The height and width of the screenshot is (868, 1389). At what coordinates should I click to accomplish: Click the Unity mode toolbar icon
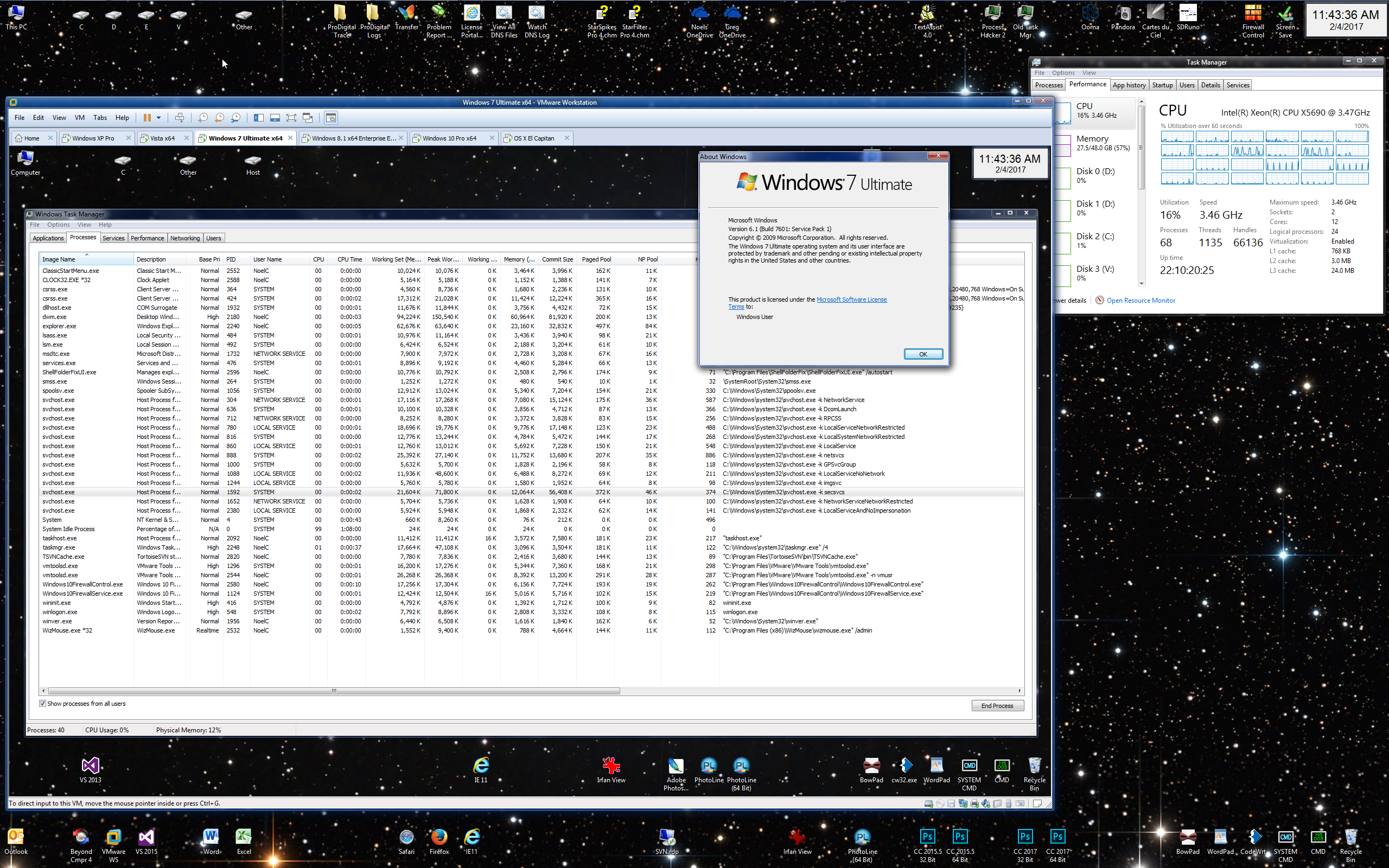pos(308,118)
